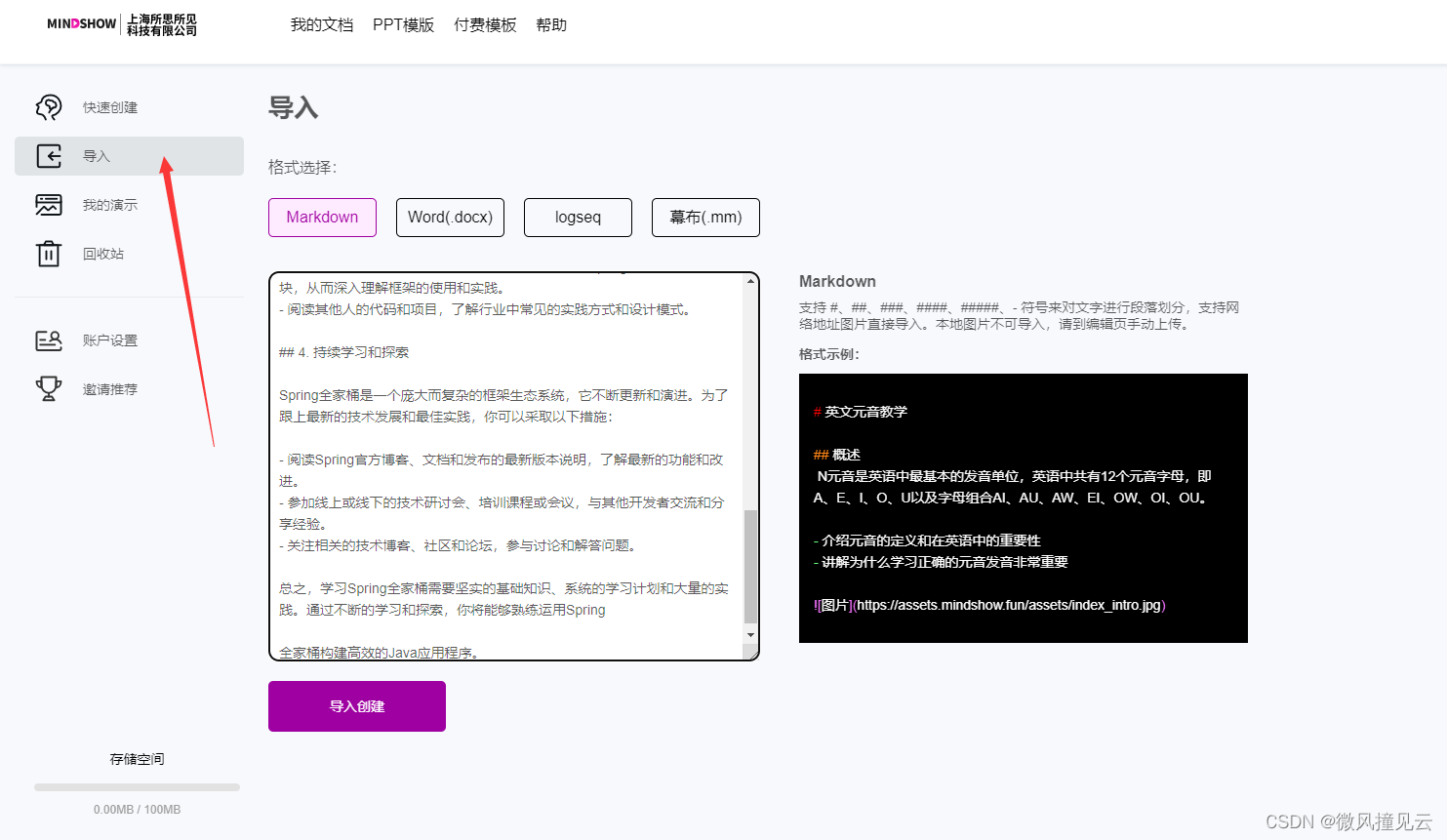
Task: Click the text area scrollbar thumb
Action: pyautogui.click(x=750, y=566)
